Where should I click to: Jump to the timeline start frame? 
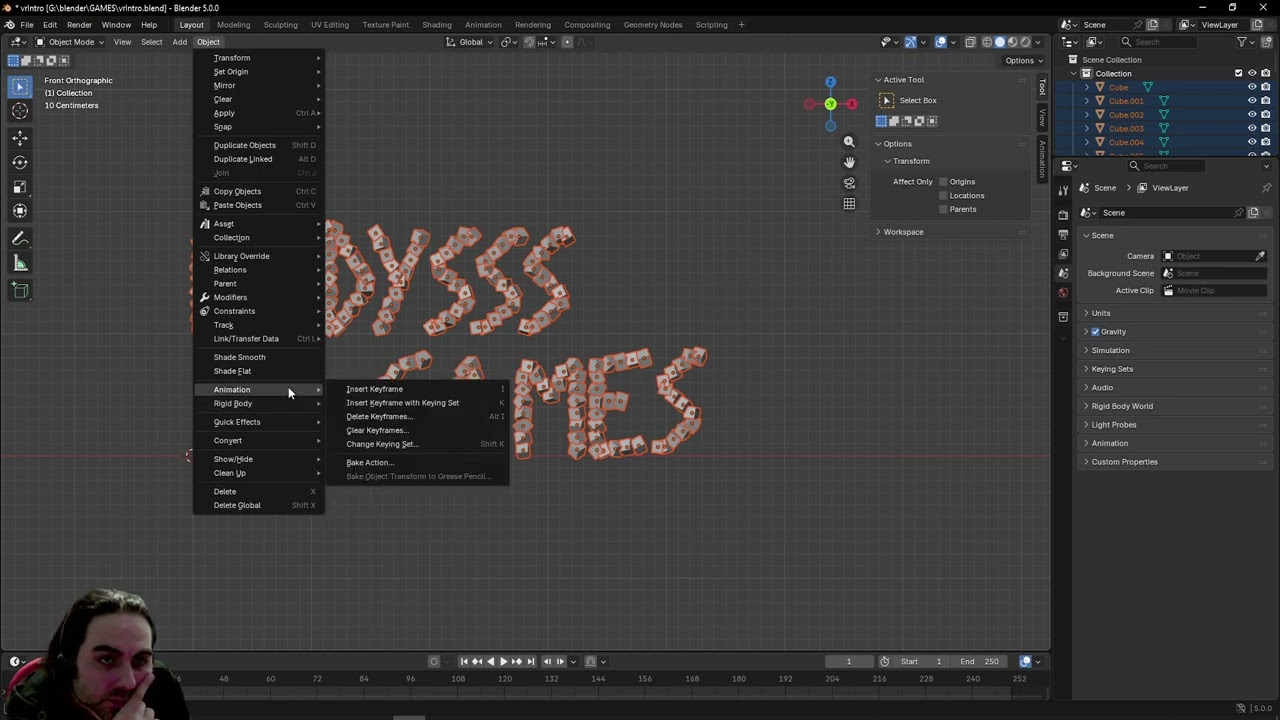click(x=464, y=661)
